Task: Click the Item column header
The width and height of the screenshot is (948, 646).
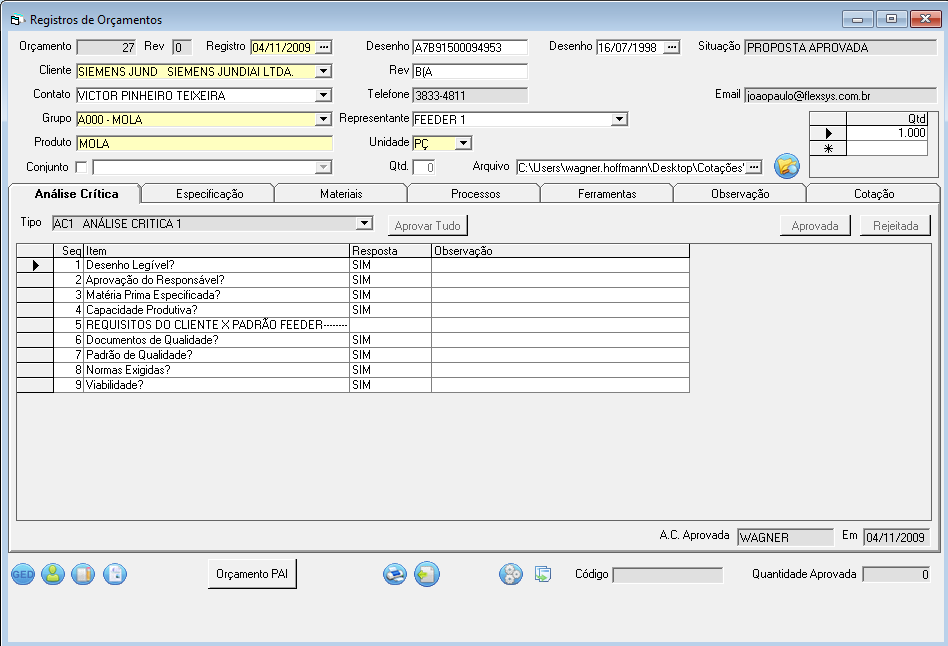Action: [x=216, y=250]
